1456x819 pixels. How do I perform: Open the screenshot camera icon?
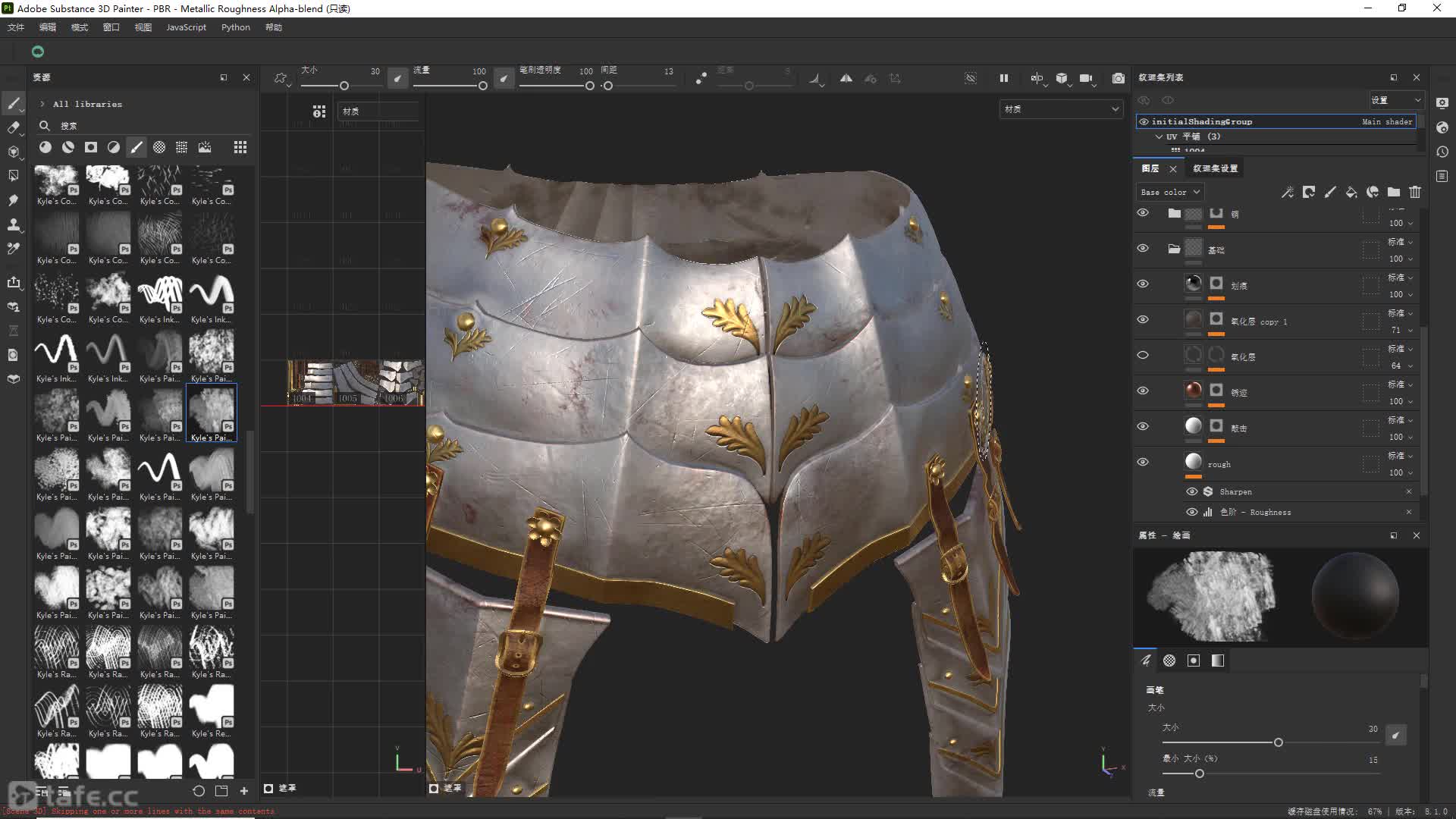1119,78
